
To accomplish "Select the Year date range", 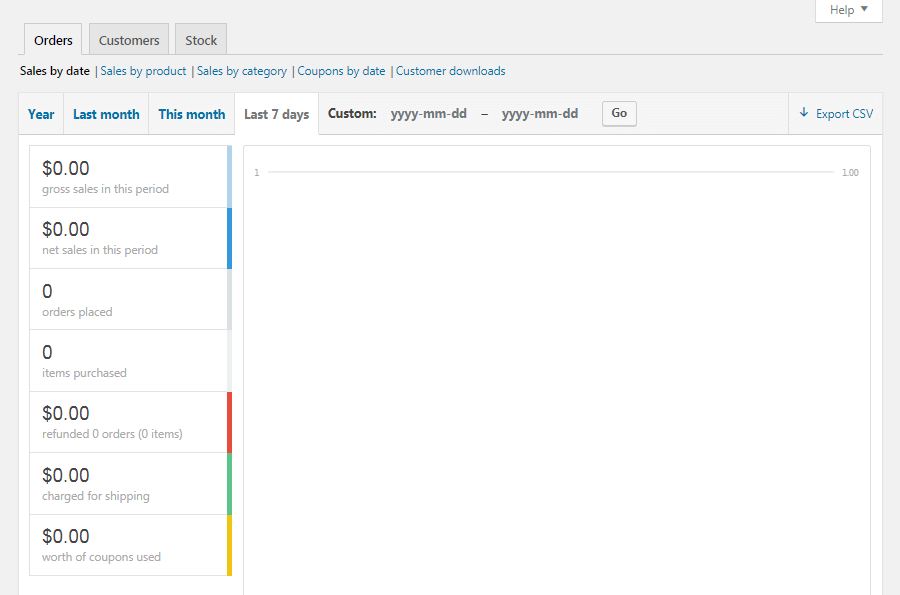I will click(40, 113).
